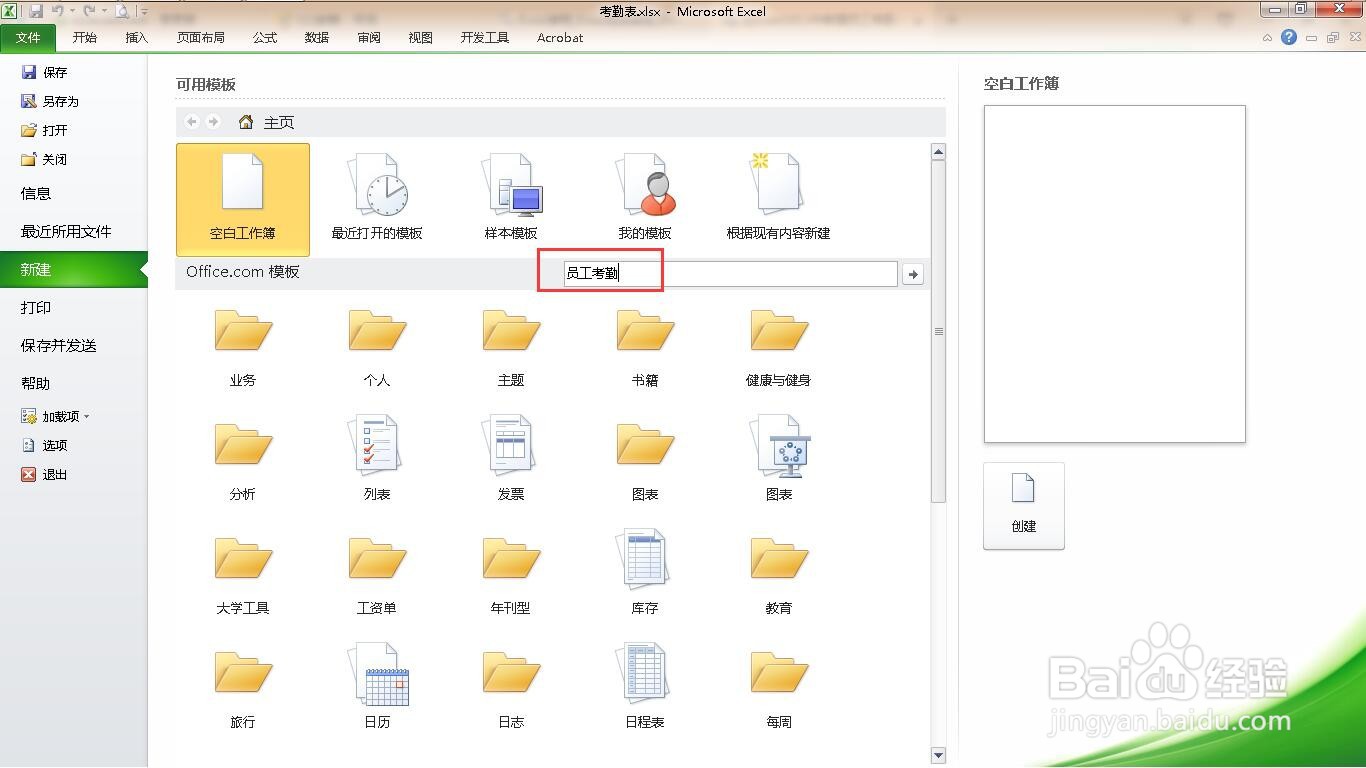Click the Undo icon in quick access toolbar
This screenshot has width=1366, height=768.
point(58,11)
